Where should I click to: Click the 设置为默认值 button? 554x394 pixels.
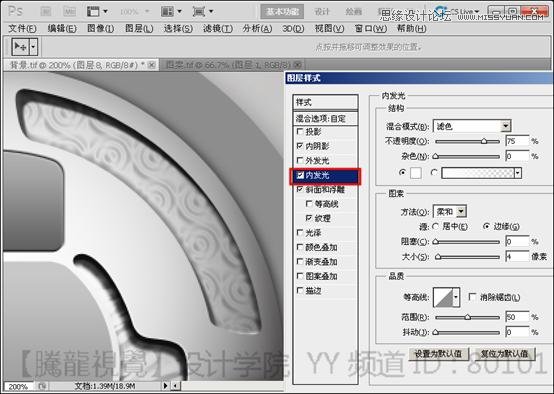coord(438,354)
